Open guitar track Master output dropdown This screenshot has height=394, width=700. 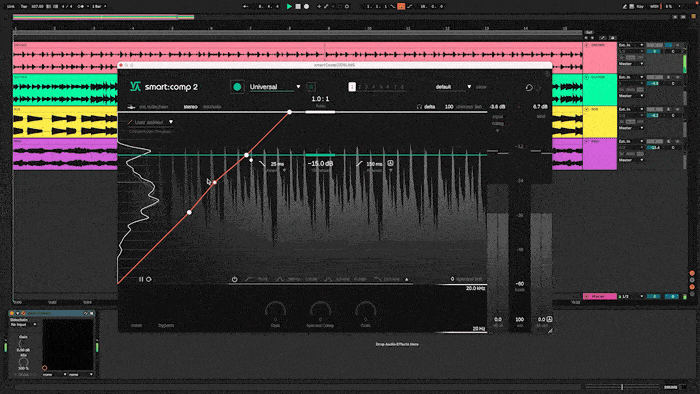click(x=631, y=96)
